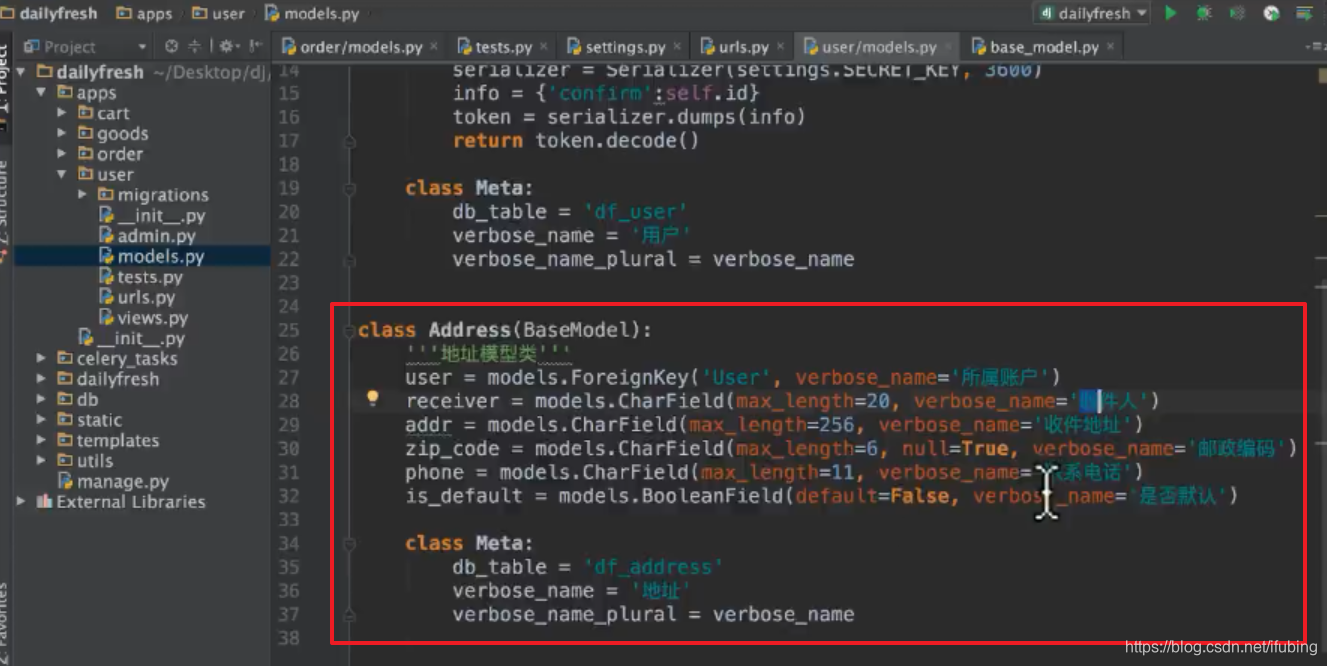Select manage.py in project tree
This screenshot has width=1327, height=666.
[114, 481]
